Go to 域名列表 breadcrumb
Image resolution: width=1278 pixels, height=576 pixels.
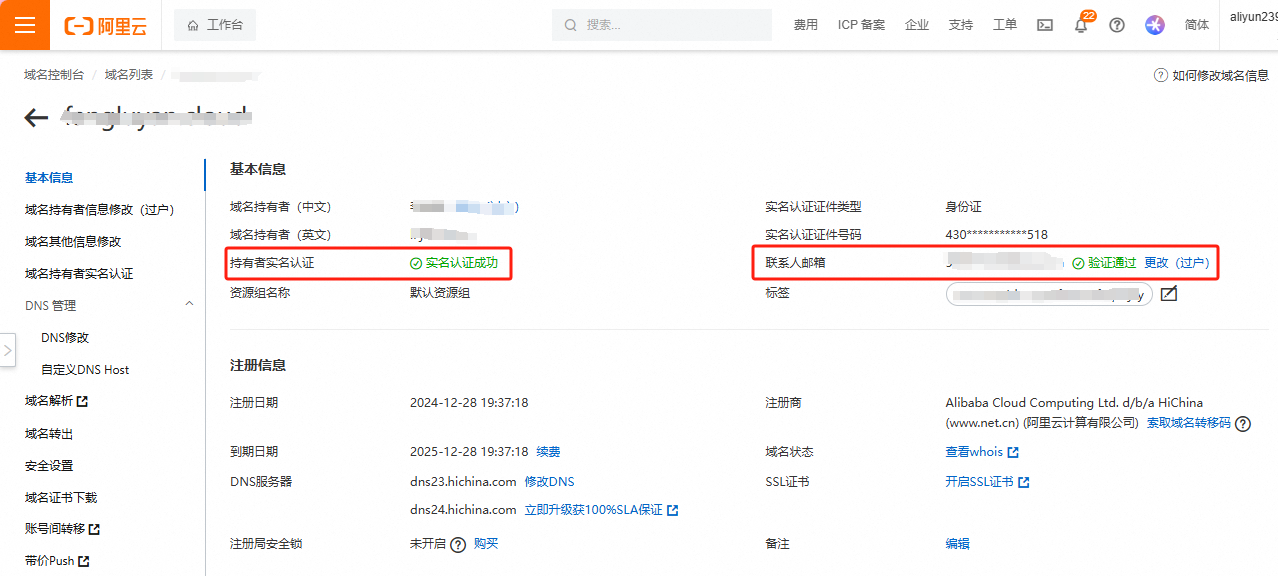129,75
